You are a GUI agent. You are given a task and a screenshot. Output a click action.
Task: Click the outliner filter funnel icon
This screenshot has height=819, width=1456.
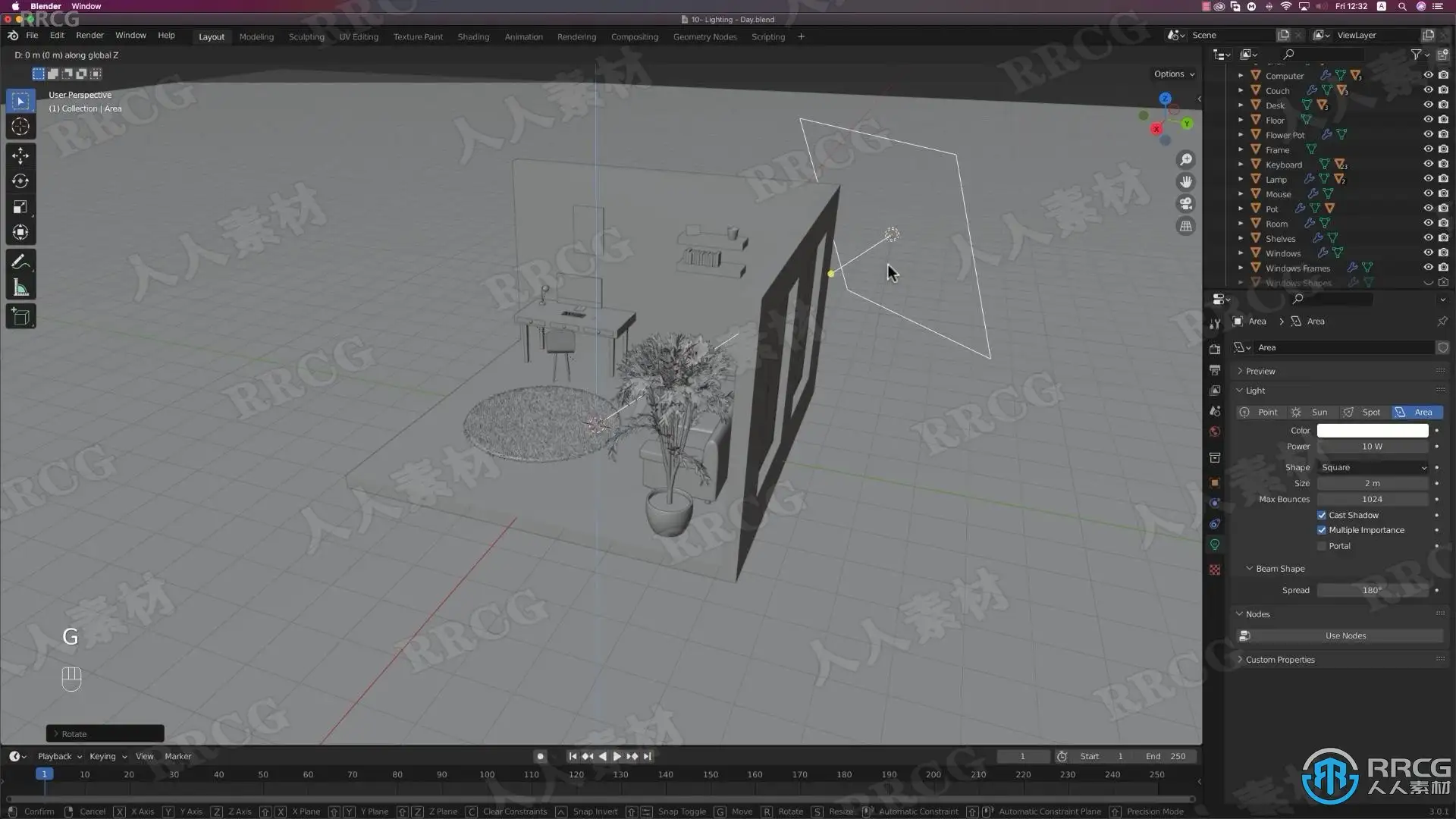point(1416,55)
